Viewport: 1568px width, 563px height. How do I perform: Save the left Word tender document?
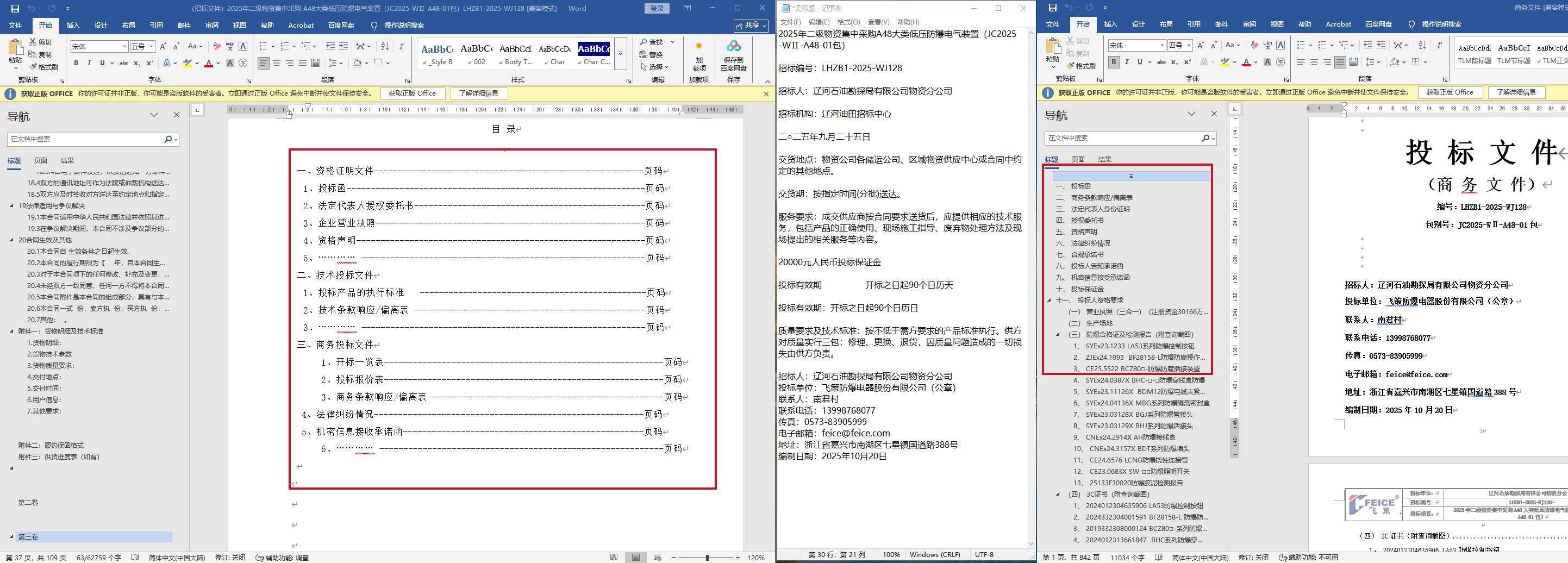15,9
